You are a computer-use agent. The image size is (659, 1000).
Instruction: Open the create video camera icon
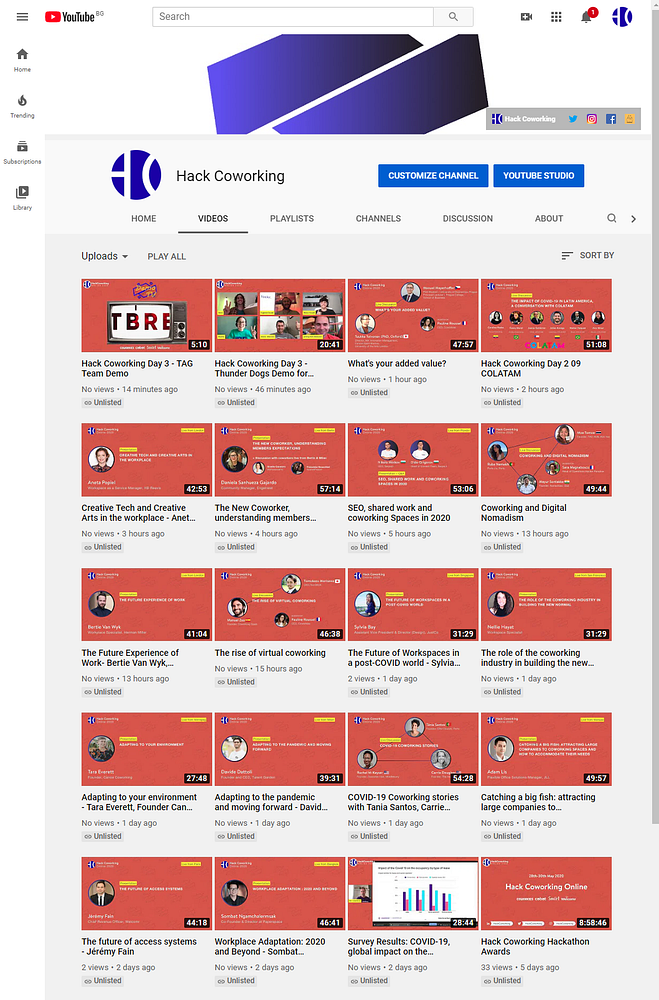[526, 17]
